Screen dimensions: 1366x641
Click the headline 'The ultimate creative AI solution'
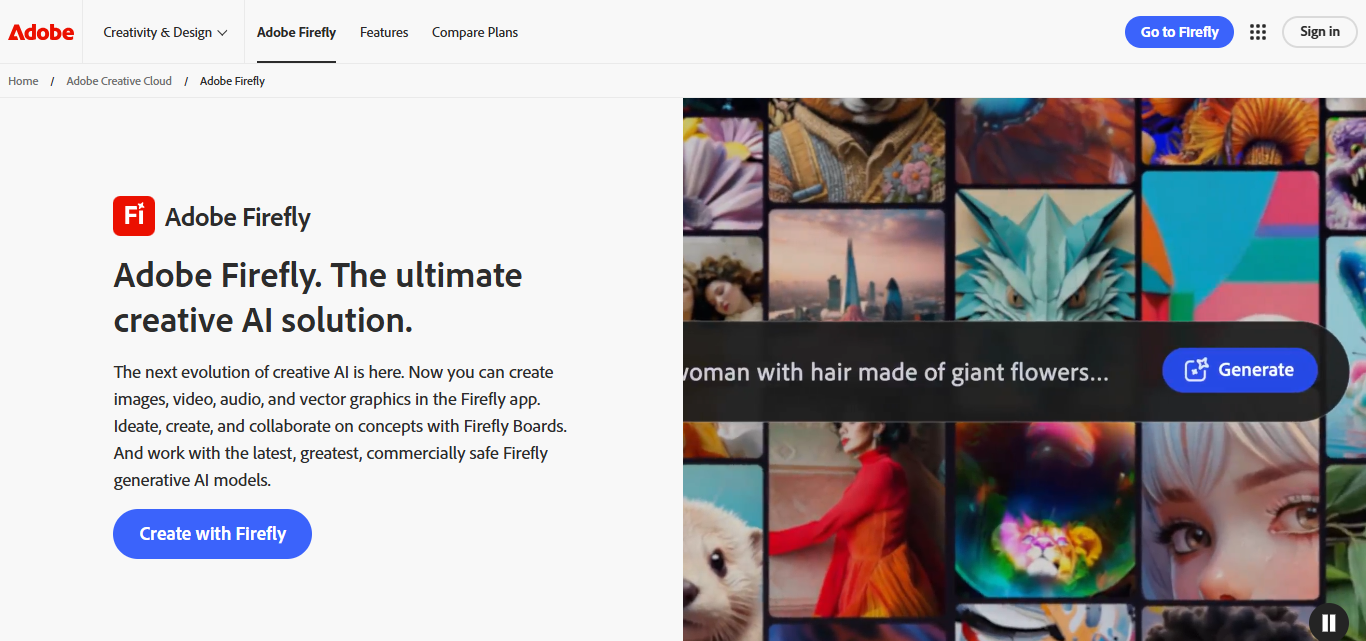(x=318, y=298)
